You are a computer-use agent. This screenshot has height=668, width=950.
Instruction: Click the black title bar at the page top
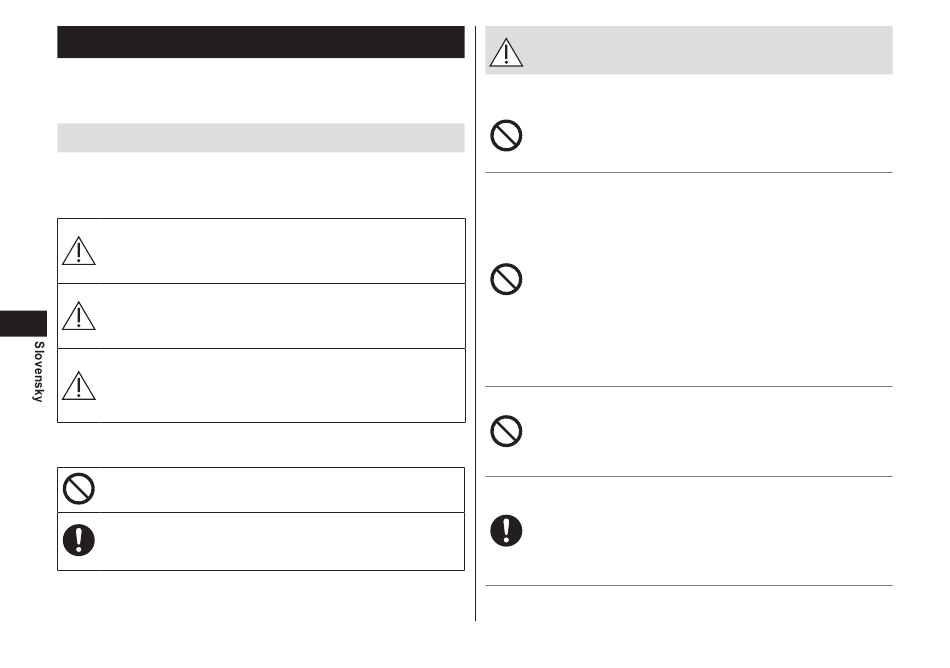pos(261,42)
